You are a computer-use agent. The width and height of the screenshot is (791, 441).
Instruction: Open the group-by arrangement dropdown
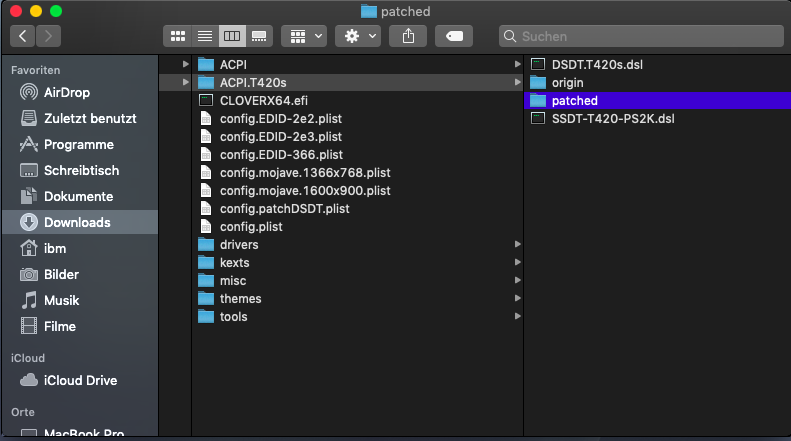coord(304,36)
